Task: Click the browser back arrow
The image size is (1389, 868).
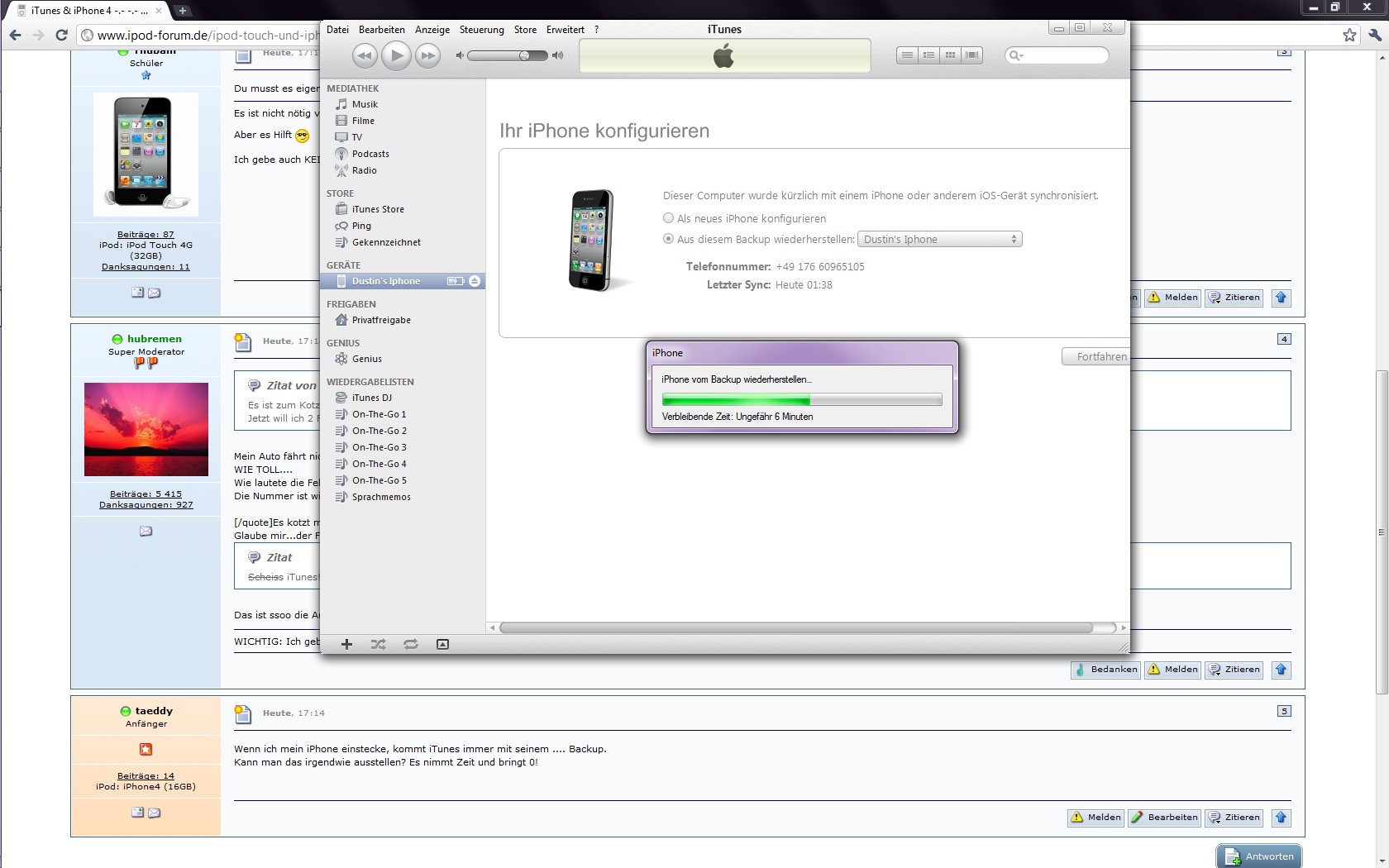Action: point(15,35)
